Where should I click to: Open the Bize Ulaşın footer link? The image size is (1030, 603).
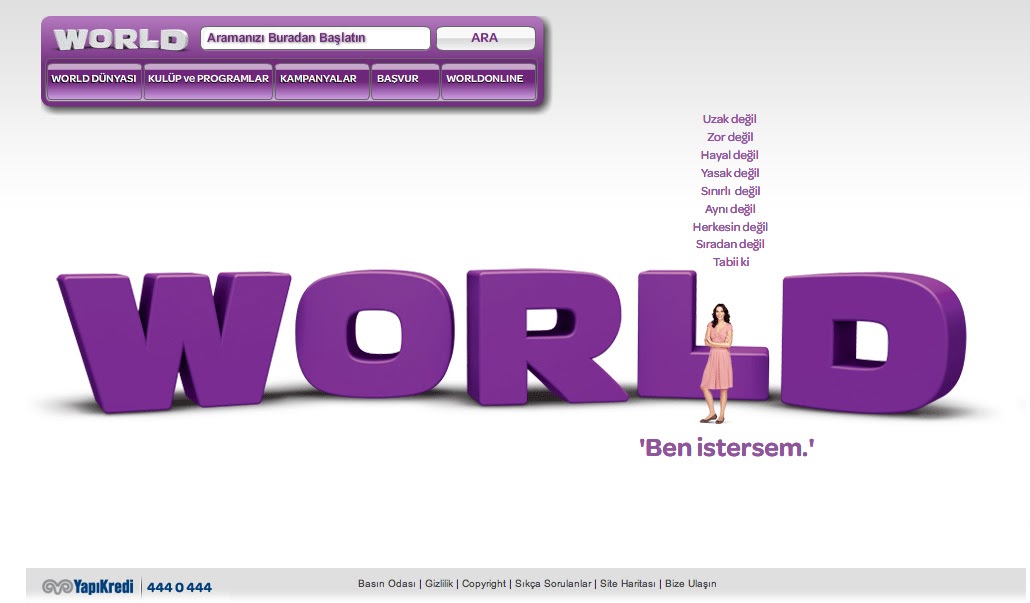[x=690, y=583]
